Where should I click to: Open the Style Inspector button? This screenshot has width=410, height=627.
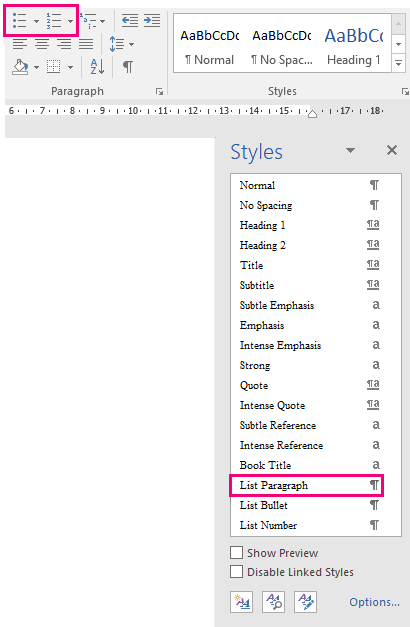[x=273, y=601]
